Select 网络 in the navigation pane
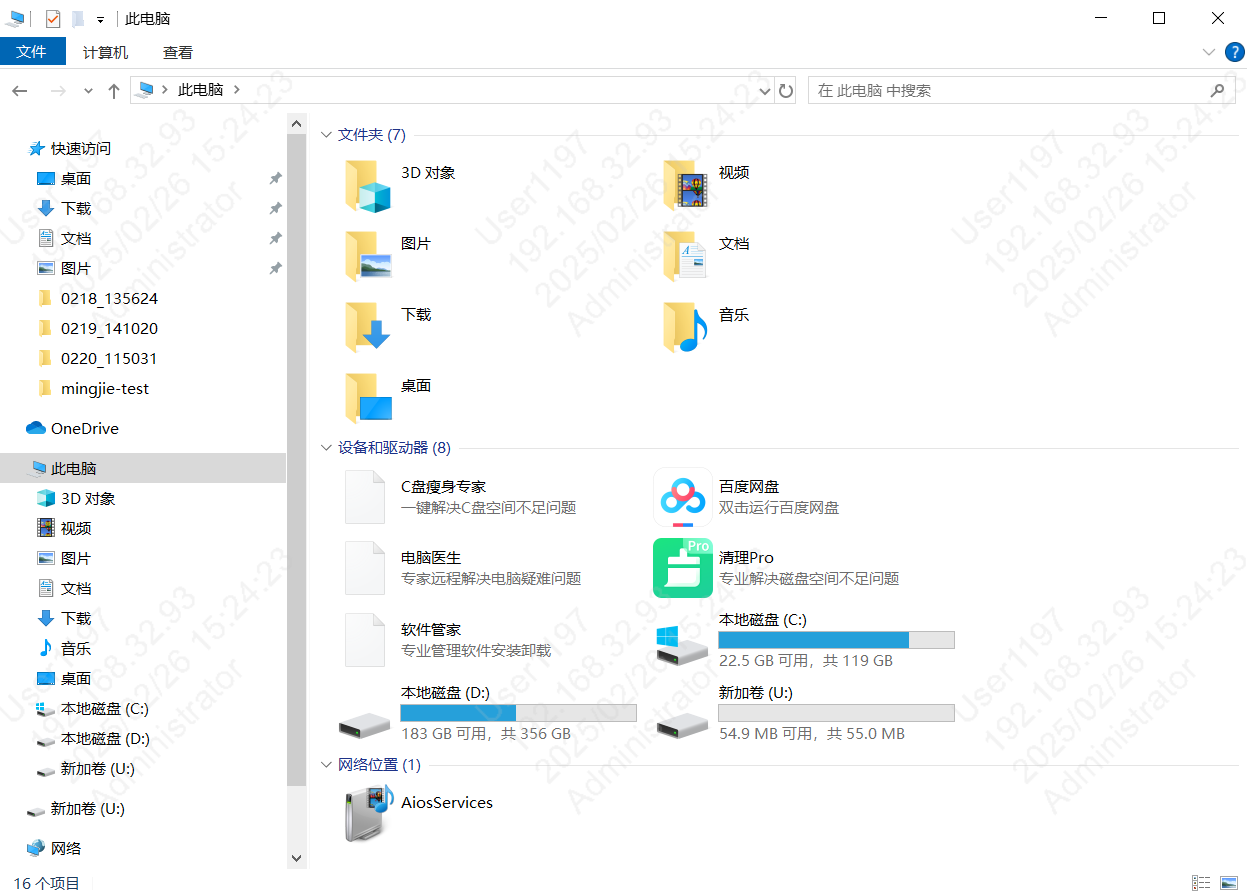The image size is (1247, 893). pos(66,848)
